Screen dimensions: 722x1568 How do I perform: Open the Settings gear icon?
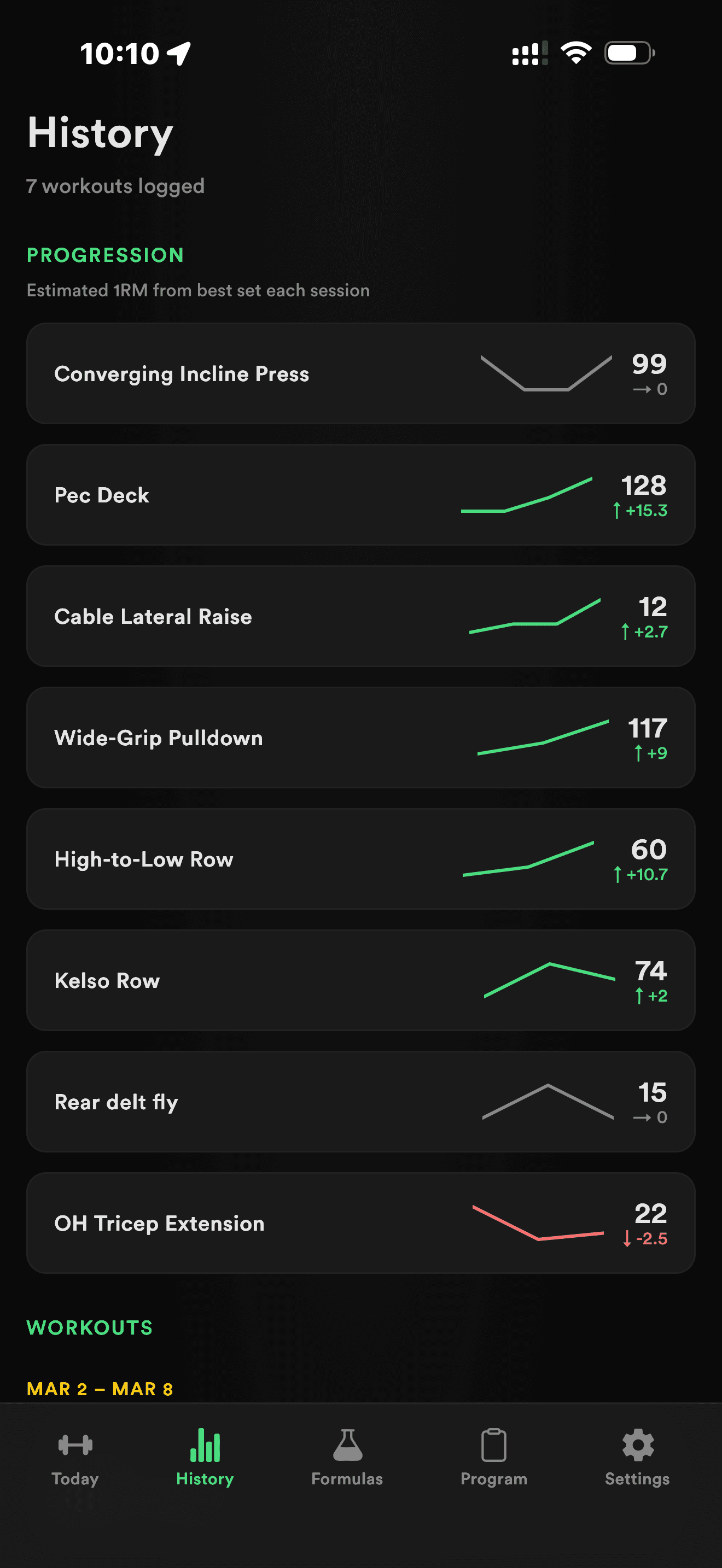(x=637, y=1444)
